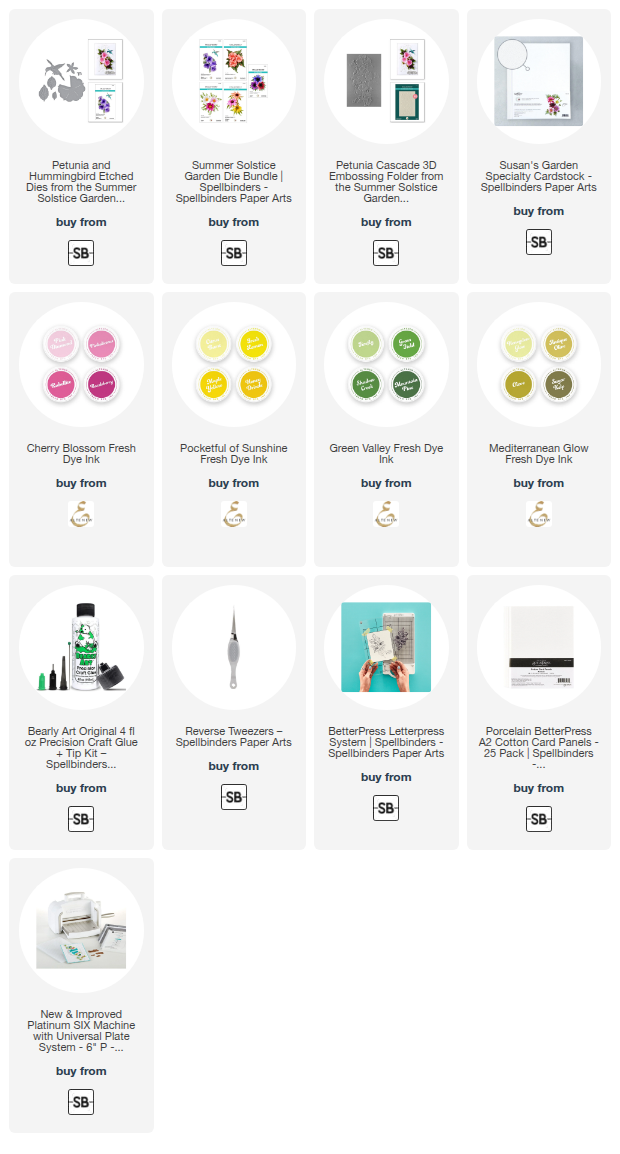Click SB store icon under Platinum SIX Machine
This screenshot has height=1154, width=620.
[81, 1102]
